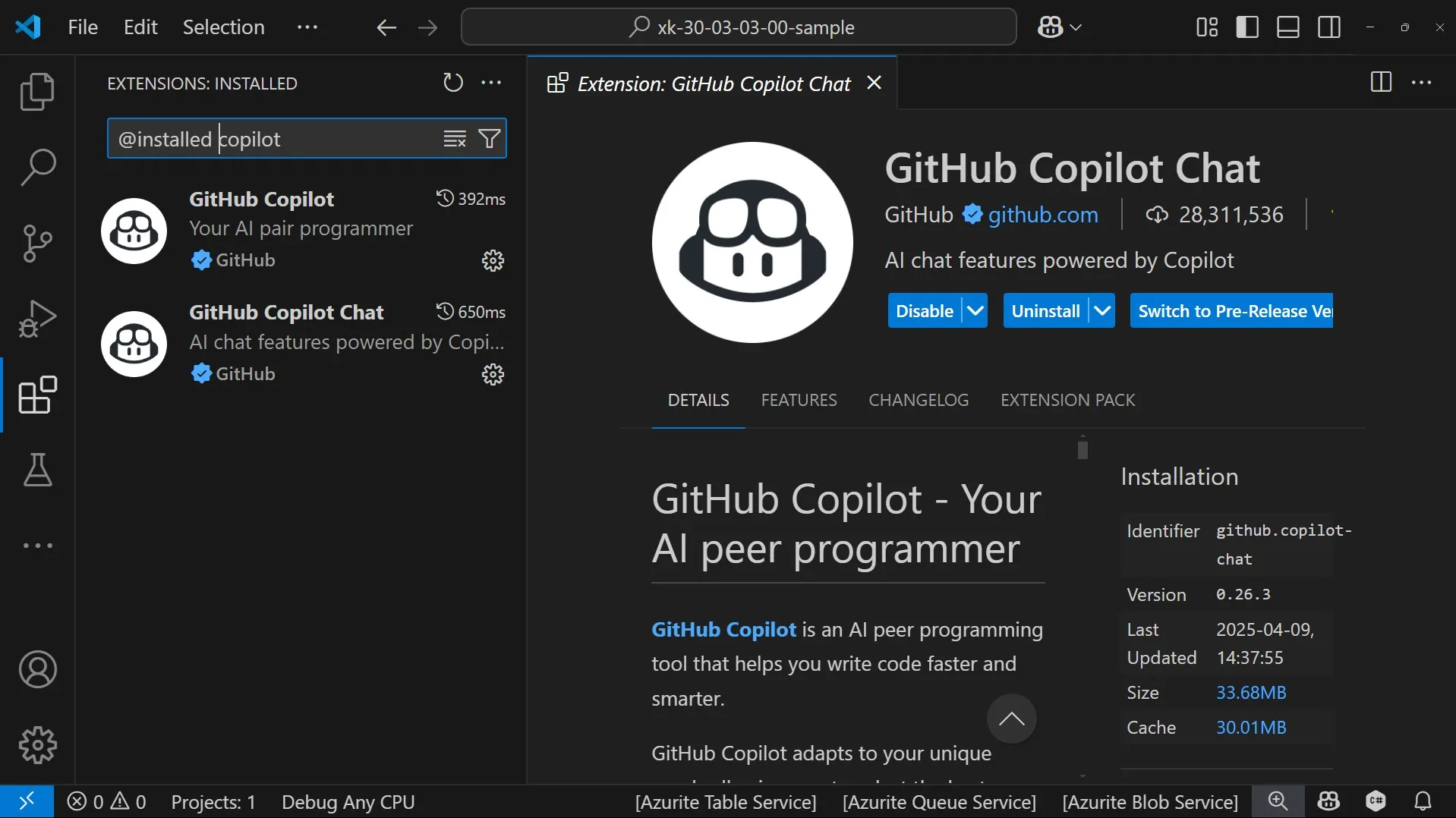The height and width of the screenshot is (818, 1456).
Task: Click the C# status bar icon
Action: [x=1376, y=801]
